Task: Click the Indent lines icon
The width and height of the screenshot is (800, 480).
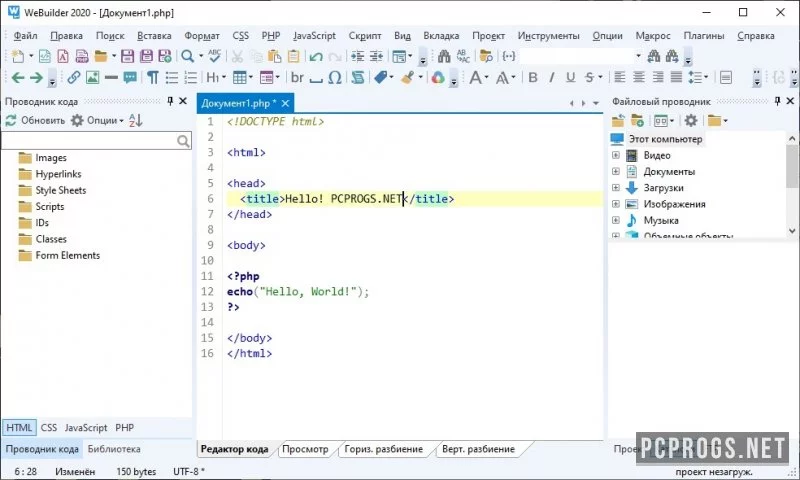Action: coord(358,56)
